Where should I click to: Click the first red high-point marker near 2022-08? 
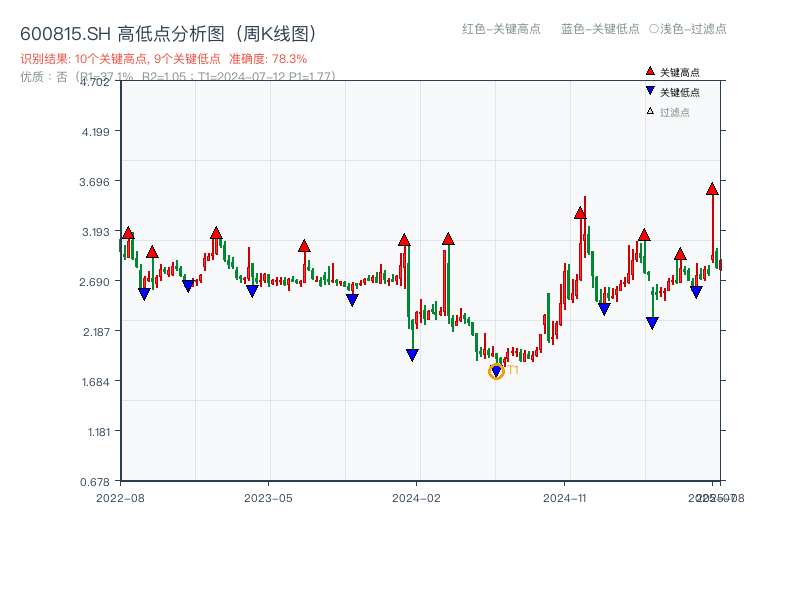pyautogui.click(x=127, y=233)
